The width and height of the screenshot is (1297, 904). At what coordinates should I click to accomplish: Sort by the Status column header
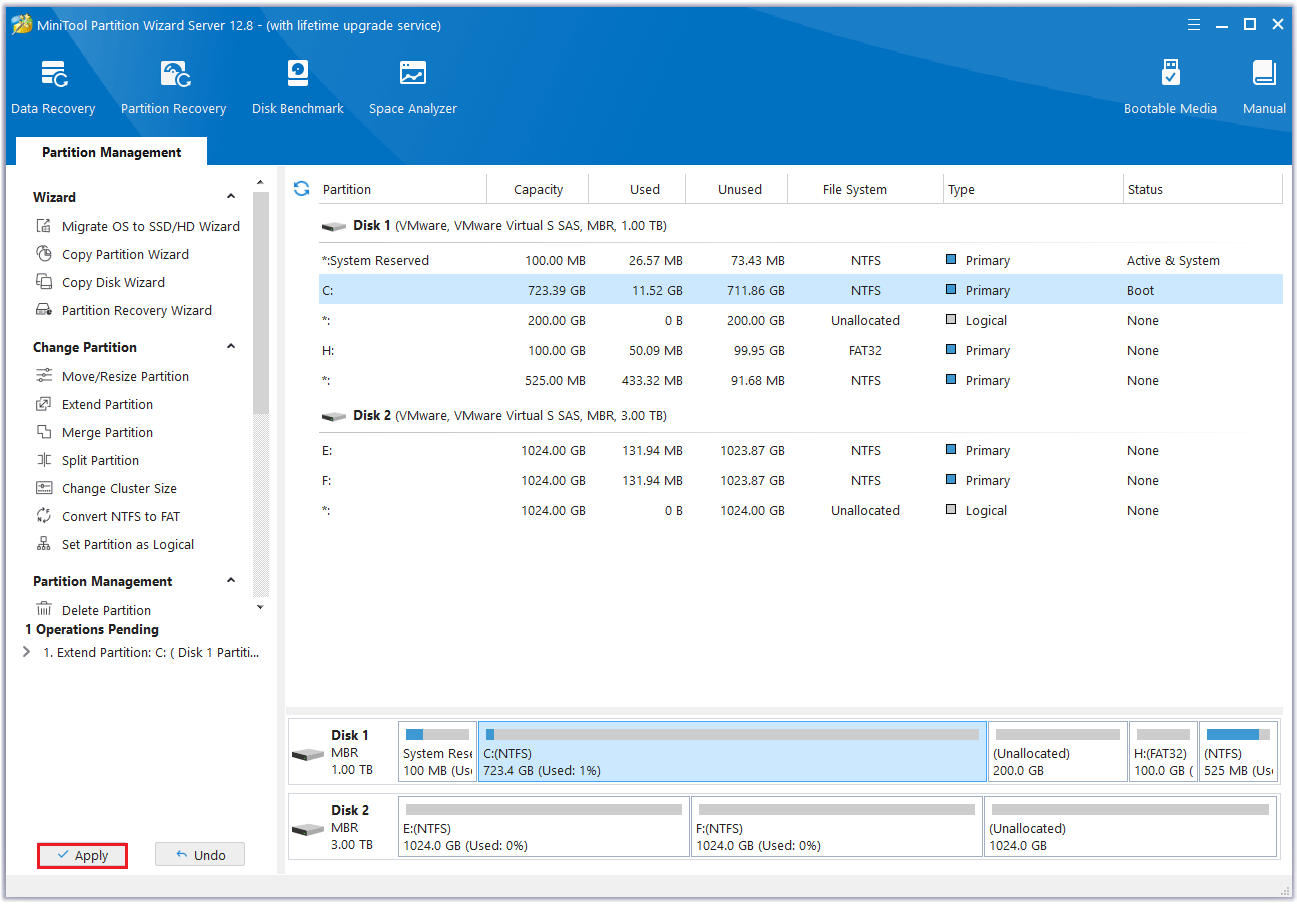click(x=1203, y=189)
